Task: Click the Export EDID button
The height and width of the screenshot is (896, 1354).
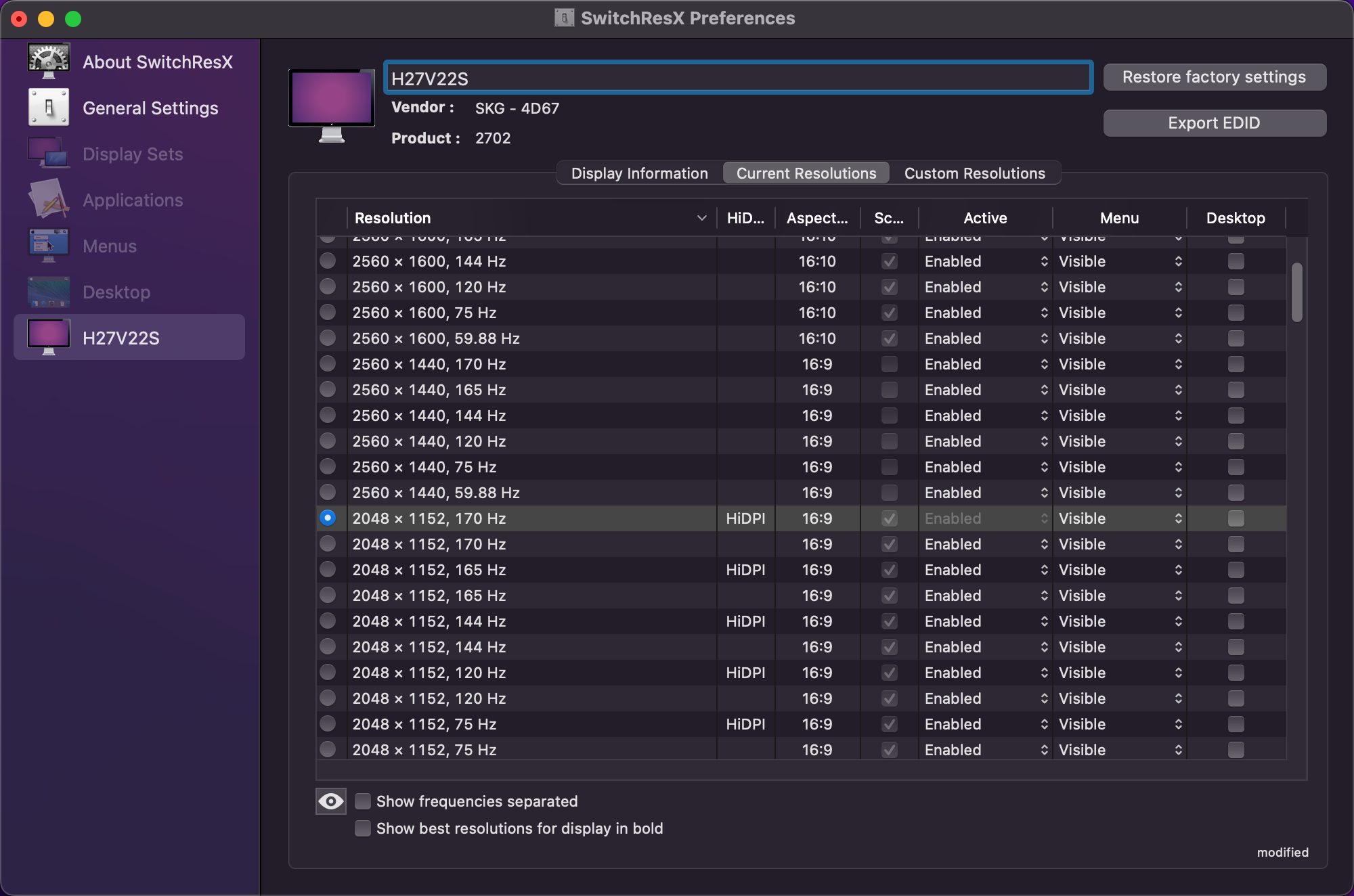Action: [1214, 123]
